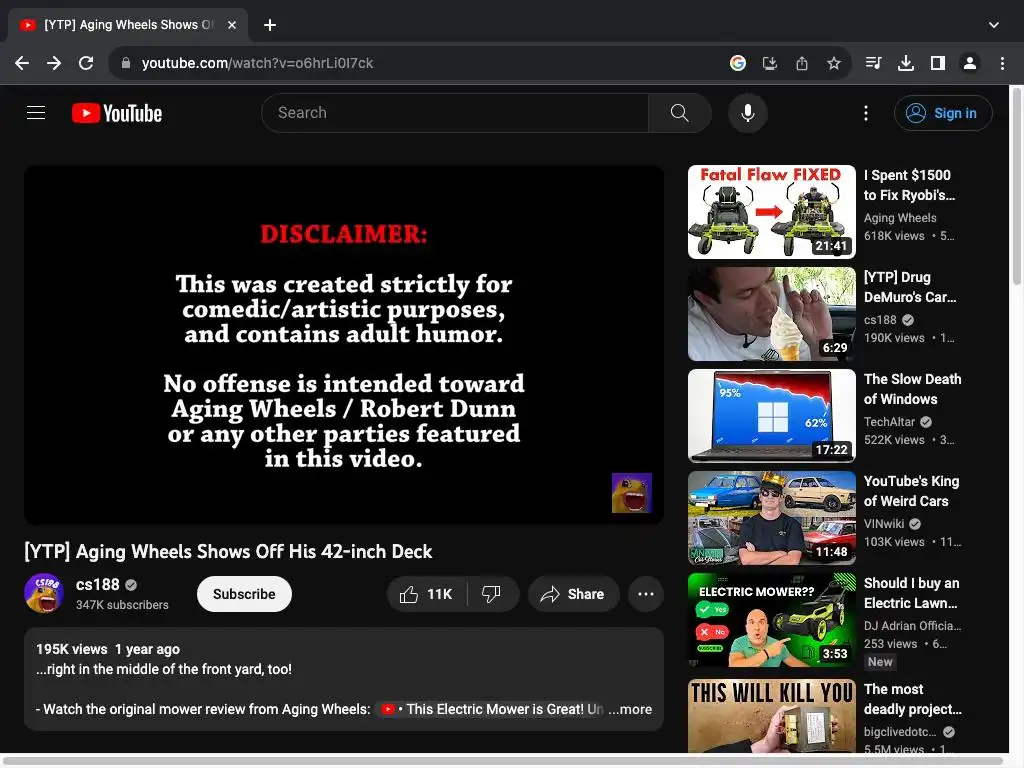The image size is (1024, 768).
Task: Click the Share button
Action: coord(573,594)
